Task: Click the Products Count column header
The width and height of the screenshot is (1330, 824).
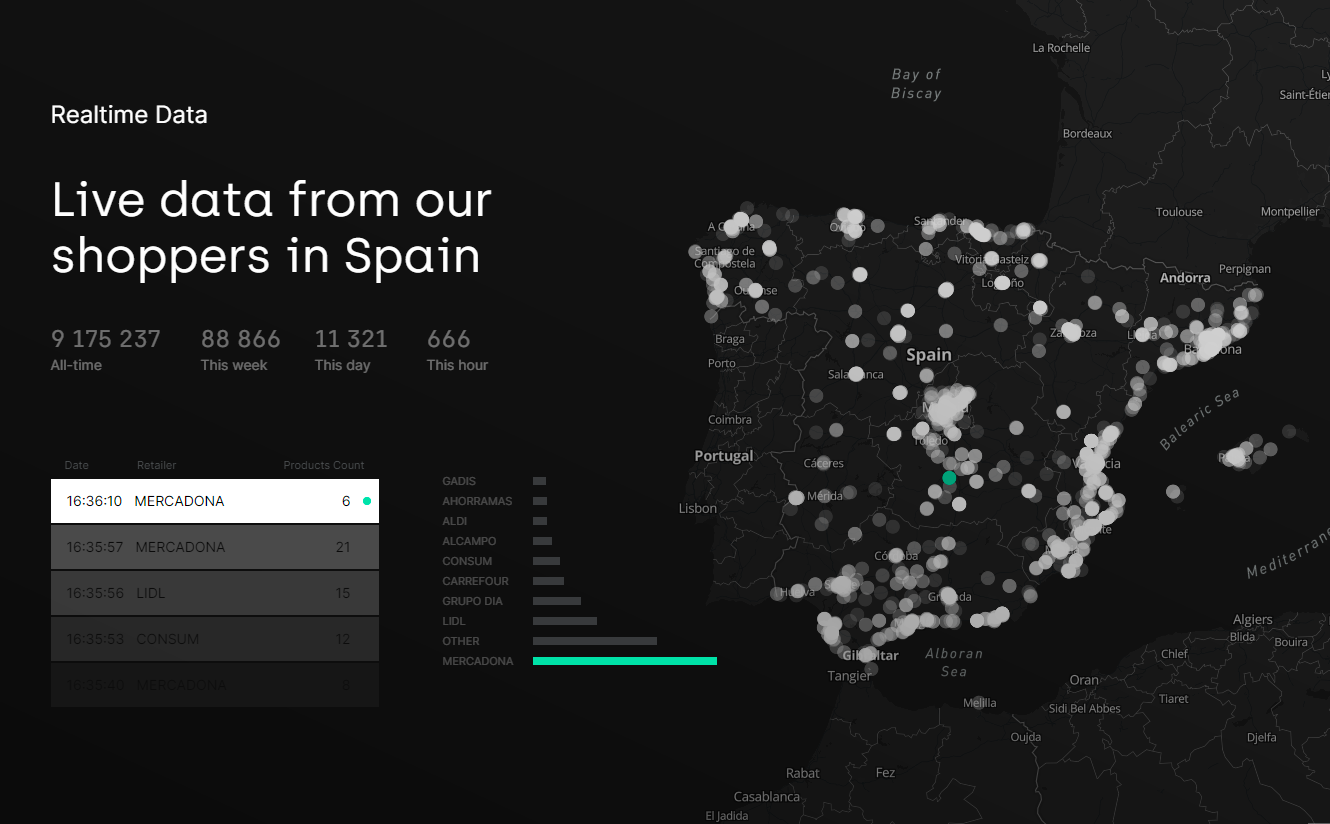Action: click(x=323, y=465)
